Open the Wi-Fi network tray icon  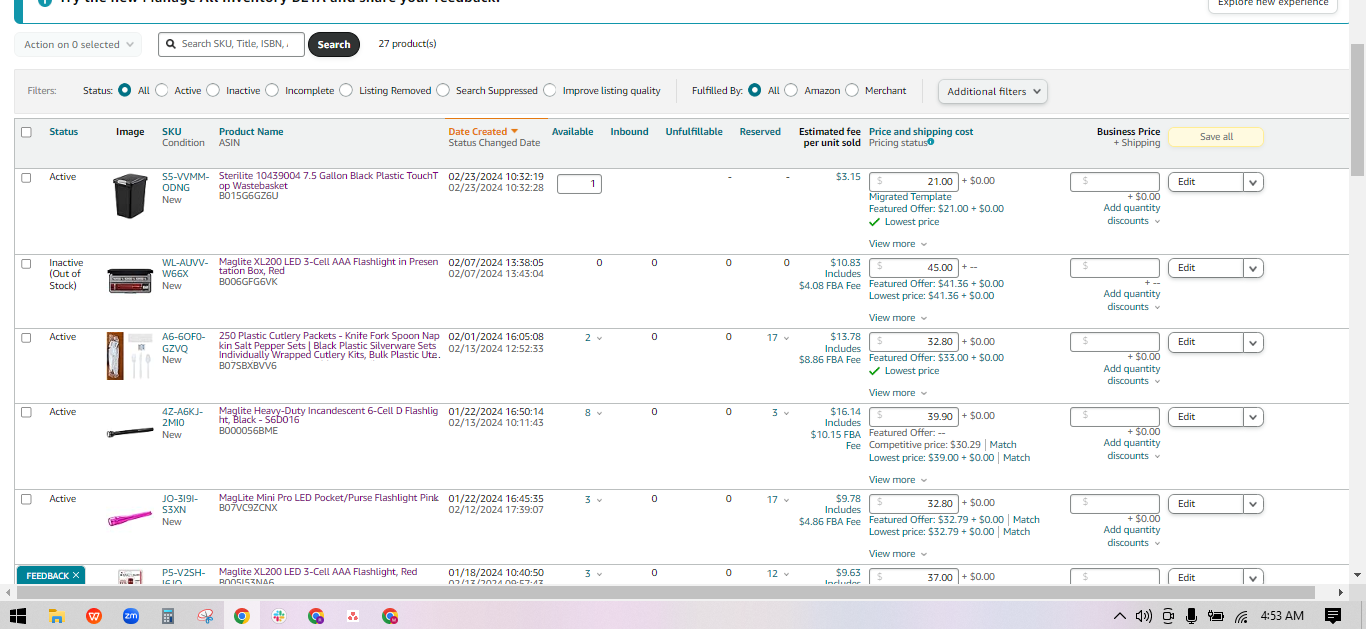(1241, 616)
